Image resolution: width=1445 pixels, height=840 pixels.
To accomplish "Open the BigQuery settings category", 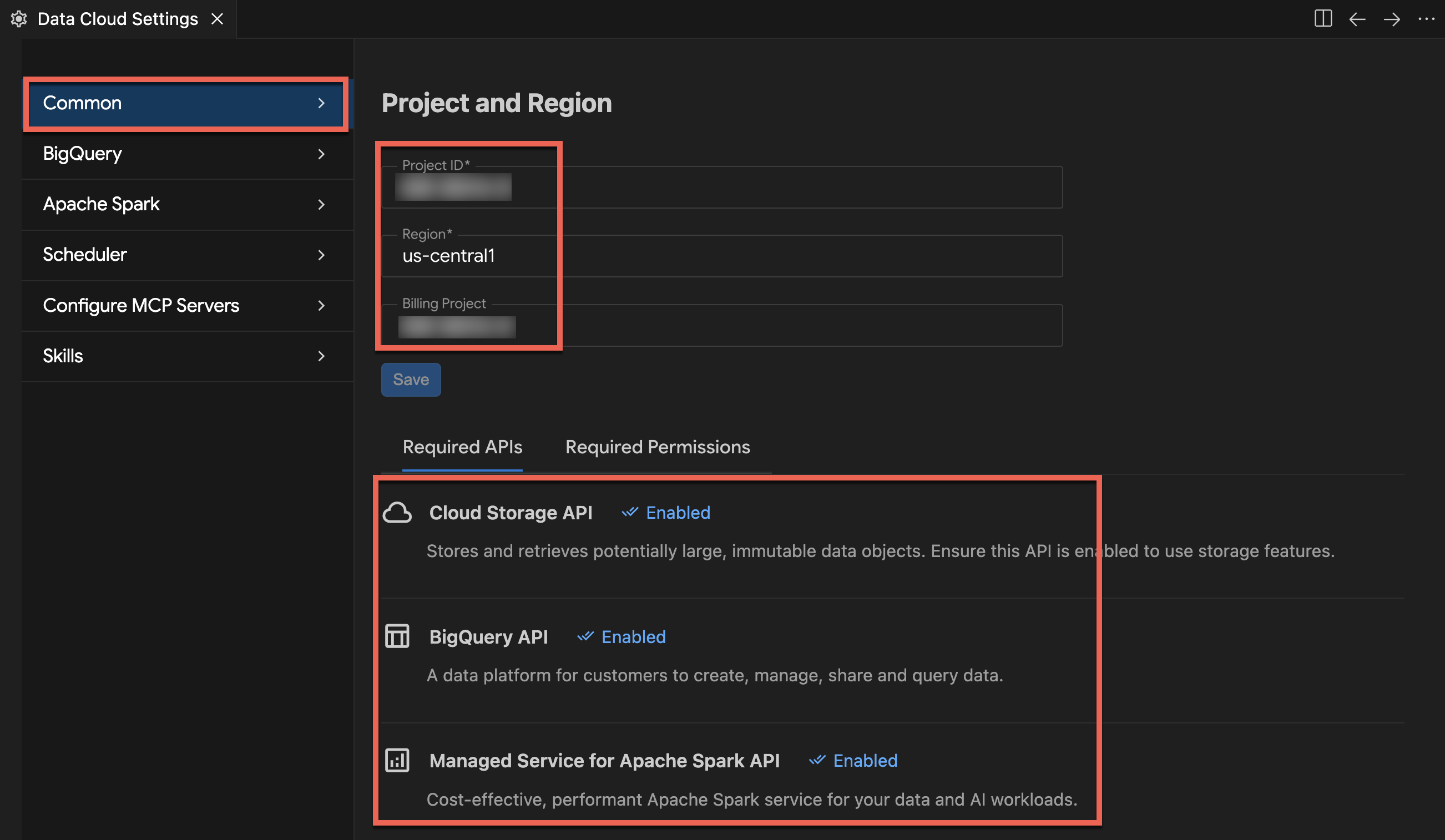I will click(x=187, y=154).
